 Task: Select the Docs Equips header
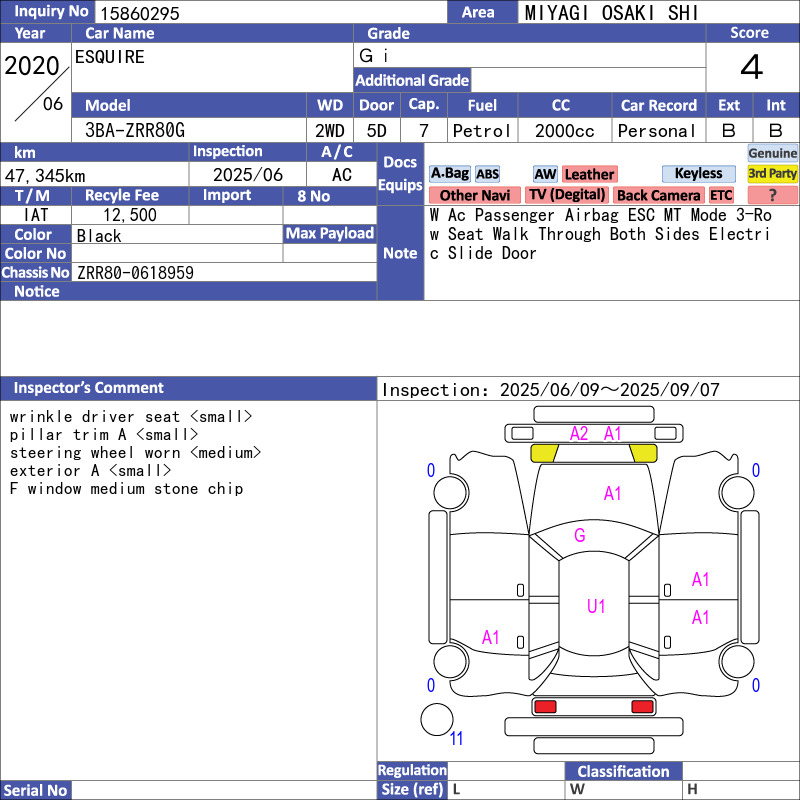tap(400, 174)
